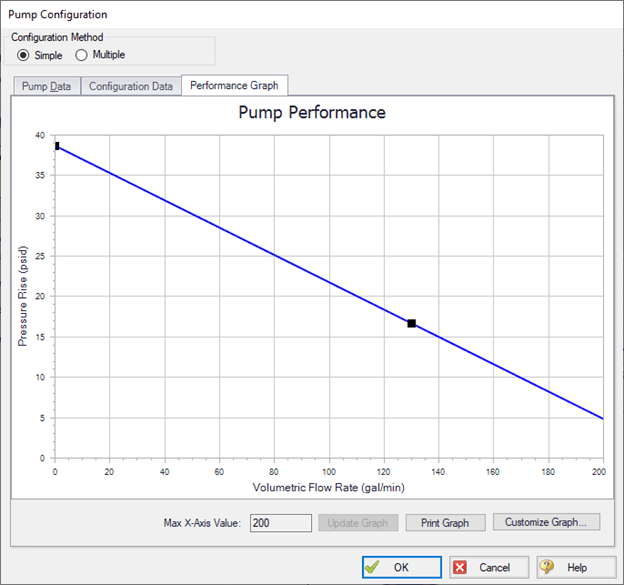Click the question mark icon on Help

[547, 567]
